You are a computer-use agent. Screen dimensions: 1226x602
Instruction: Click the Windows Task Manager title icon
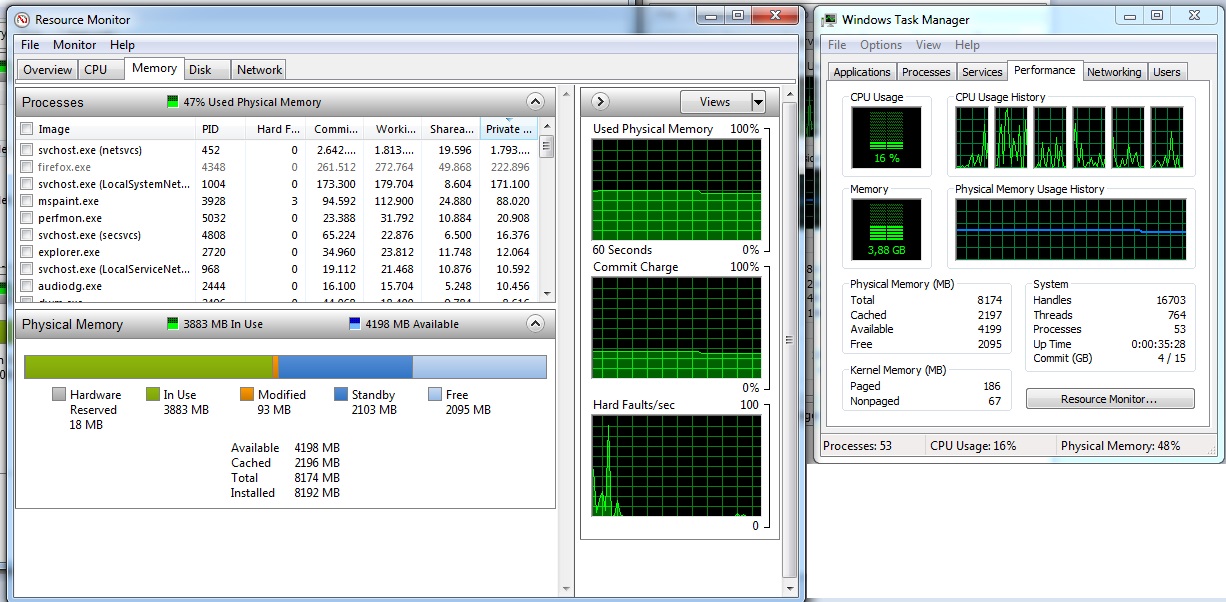click(x=828, y=19)
